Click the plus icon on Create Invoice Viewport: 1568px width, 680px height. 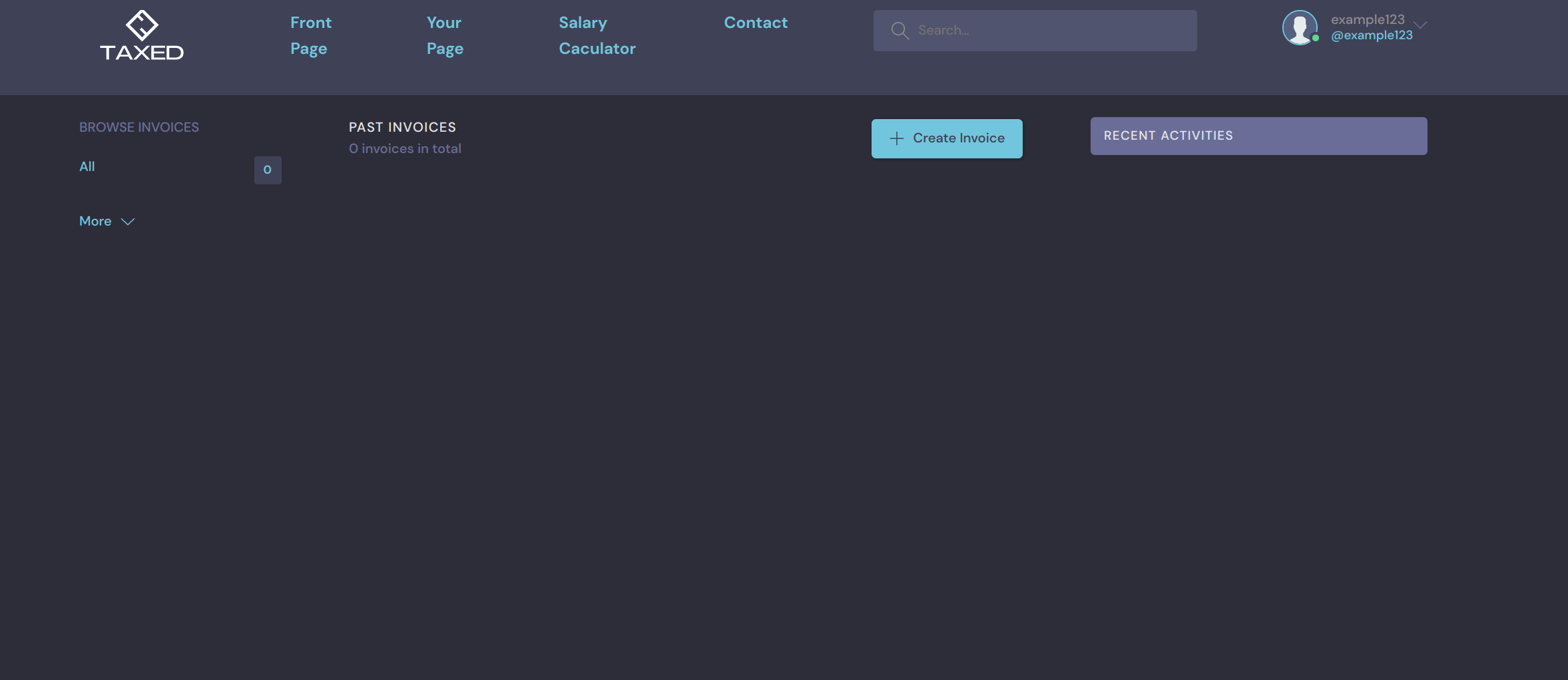(x=897, y=138)
